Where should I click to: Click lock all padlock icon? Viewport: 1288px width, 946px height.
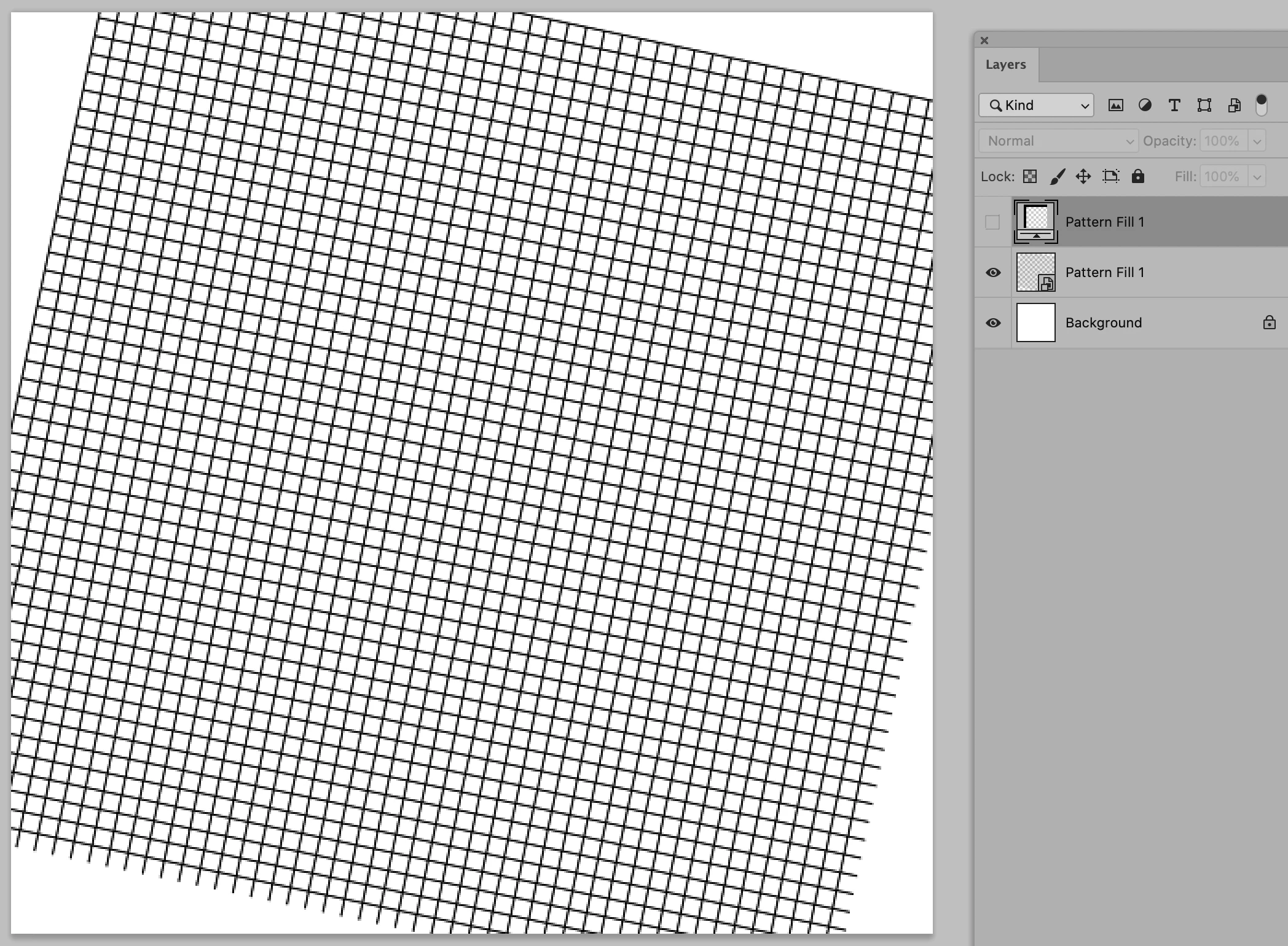coord(1138,177)
